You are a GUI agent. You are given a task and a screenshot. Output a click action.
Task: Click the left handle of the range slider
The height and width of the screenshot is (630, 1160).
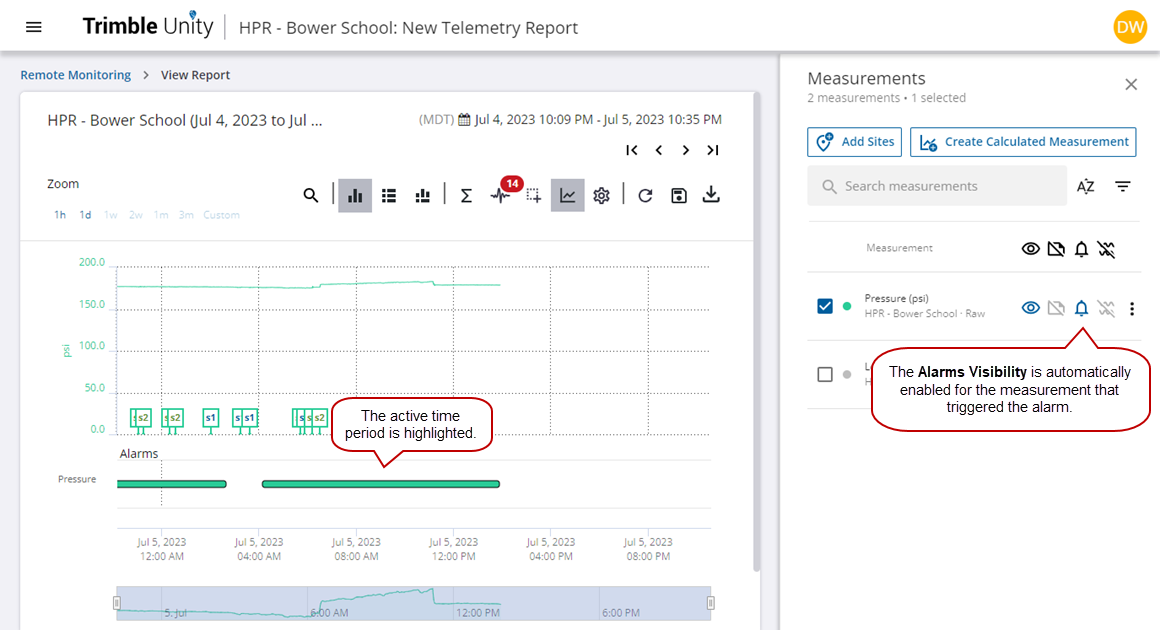pos(117,603)
